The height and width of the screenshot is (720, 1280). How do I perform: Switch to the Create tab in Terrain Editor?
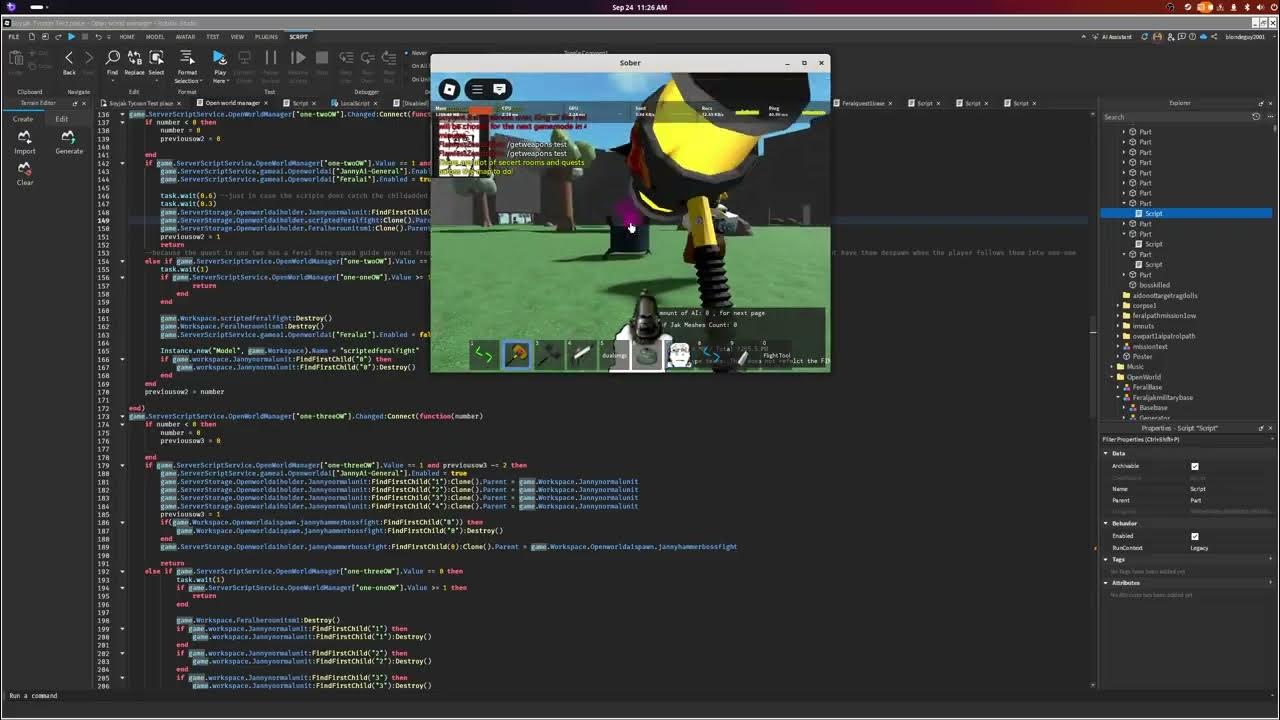pos(22,119)
